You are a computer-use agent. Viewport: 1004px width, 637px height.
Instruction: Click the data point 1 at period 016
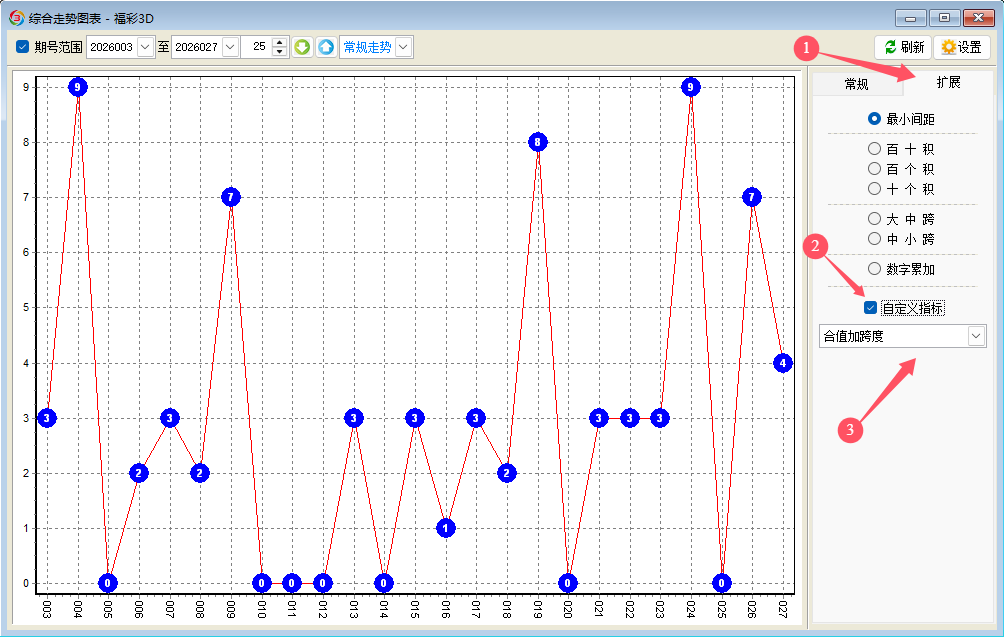[446, 528]
